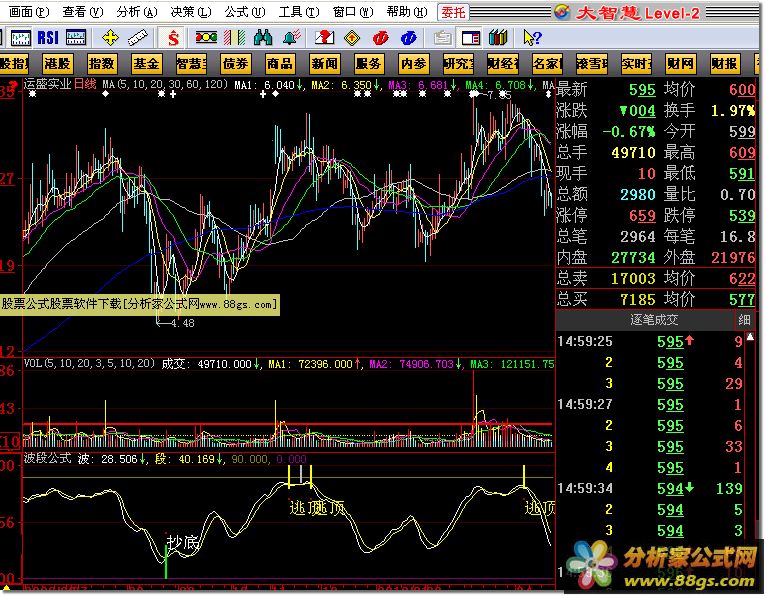Switch to the 新闻 tab button
This screenshot has height=596, width=766.
click(324, 63)
